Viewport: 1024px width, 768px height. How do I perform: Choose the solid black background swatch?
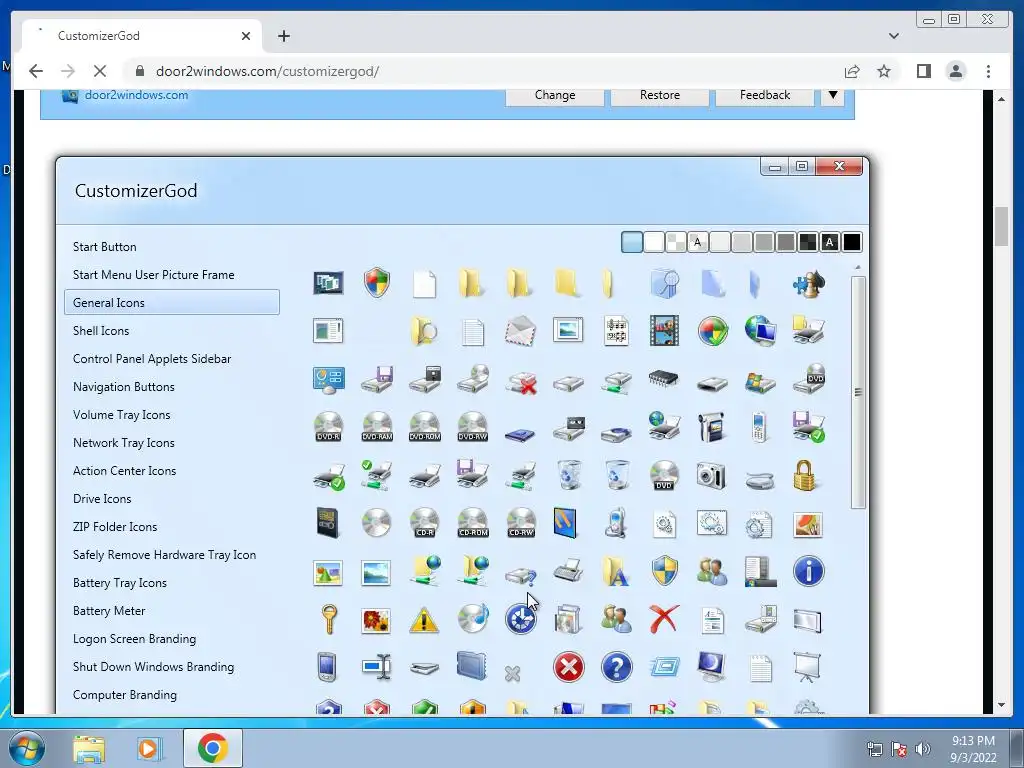coord(852,242)
